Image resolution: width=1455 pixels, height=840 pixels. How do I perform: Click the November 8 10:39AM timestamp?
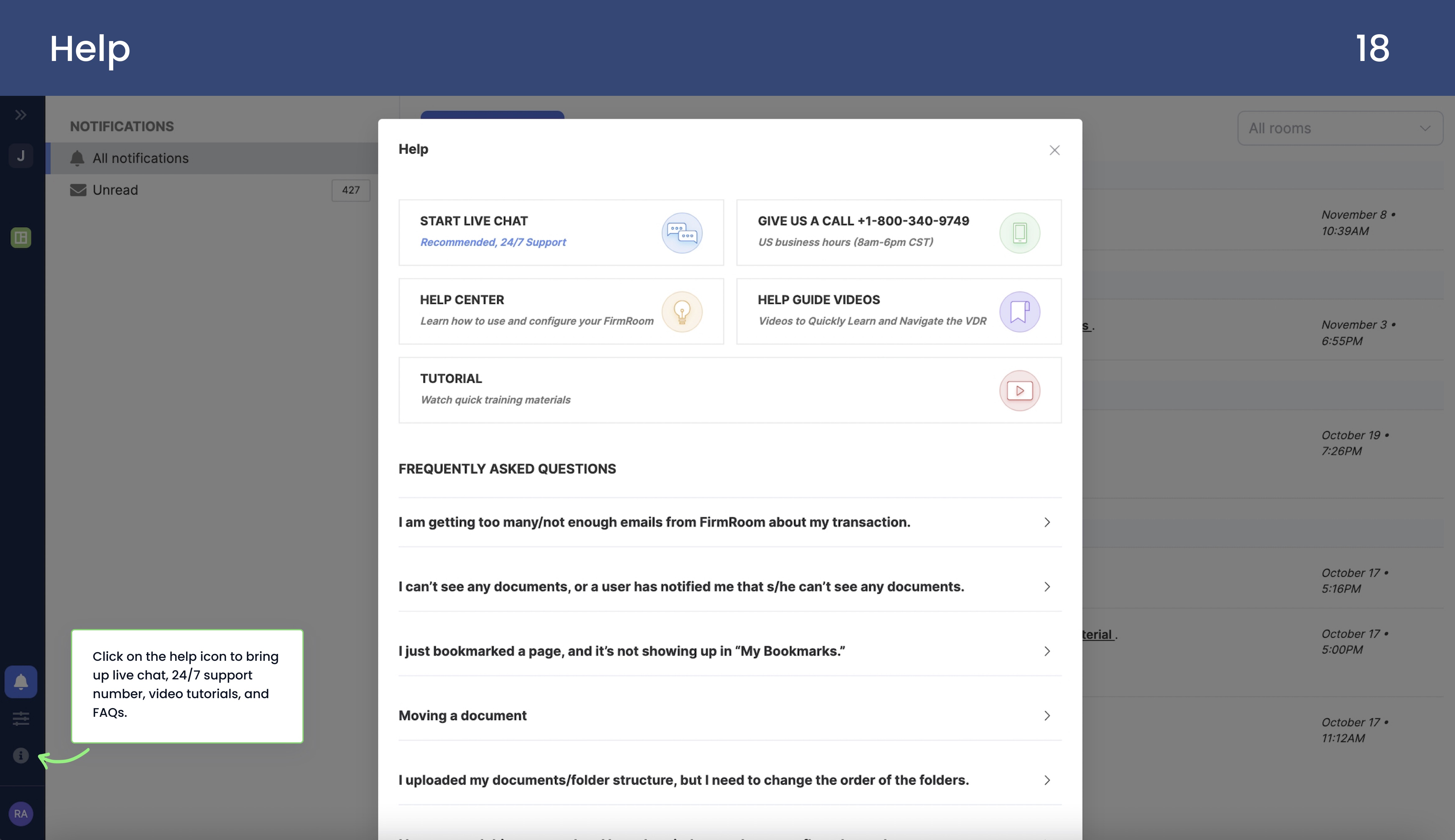tap(1358, 223)
